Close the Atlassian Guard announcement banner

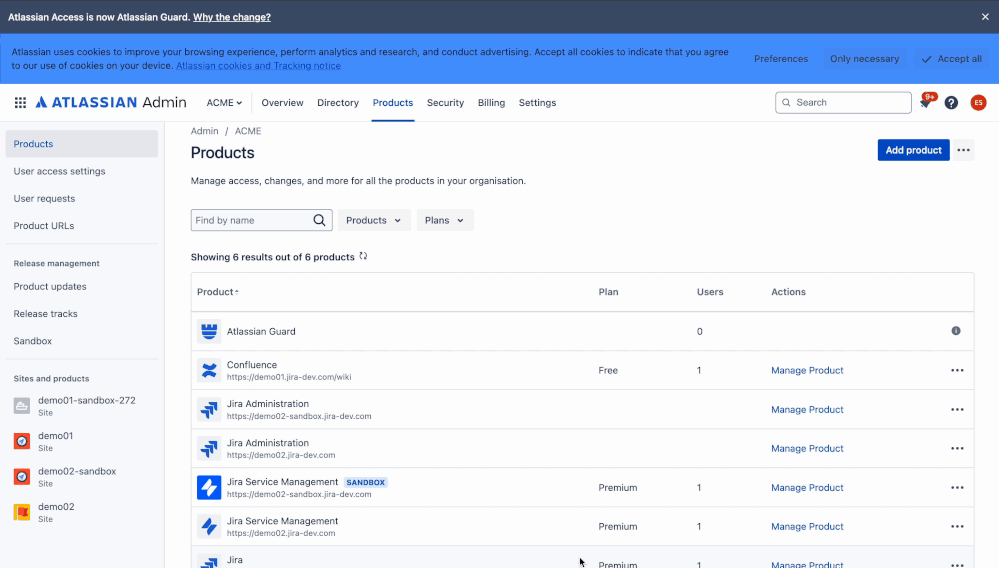pos(985,17)
